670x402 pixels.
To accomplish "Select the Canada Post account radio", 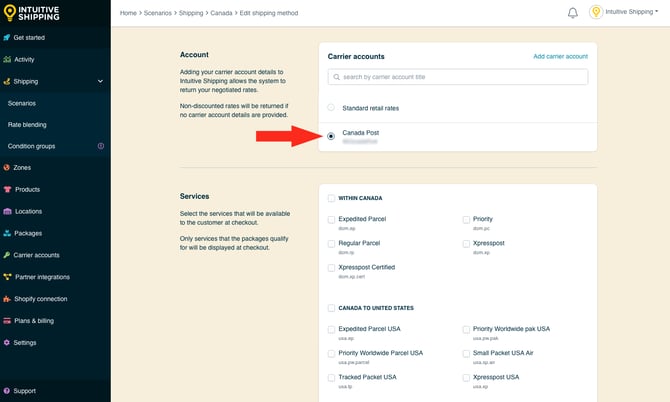I will [x=331, y=136].
